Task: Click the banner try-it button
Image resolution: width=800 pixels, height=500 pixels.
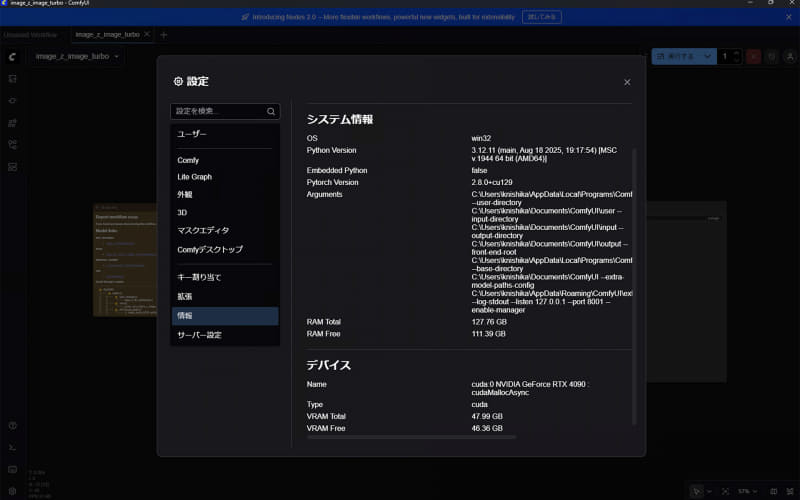Action: coord(542,17)
